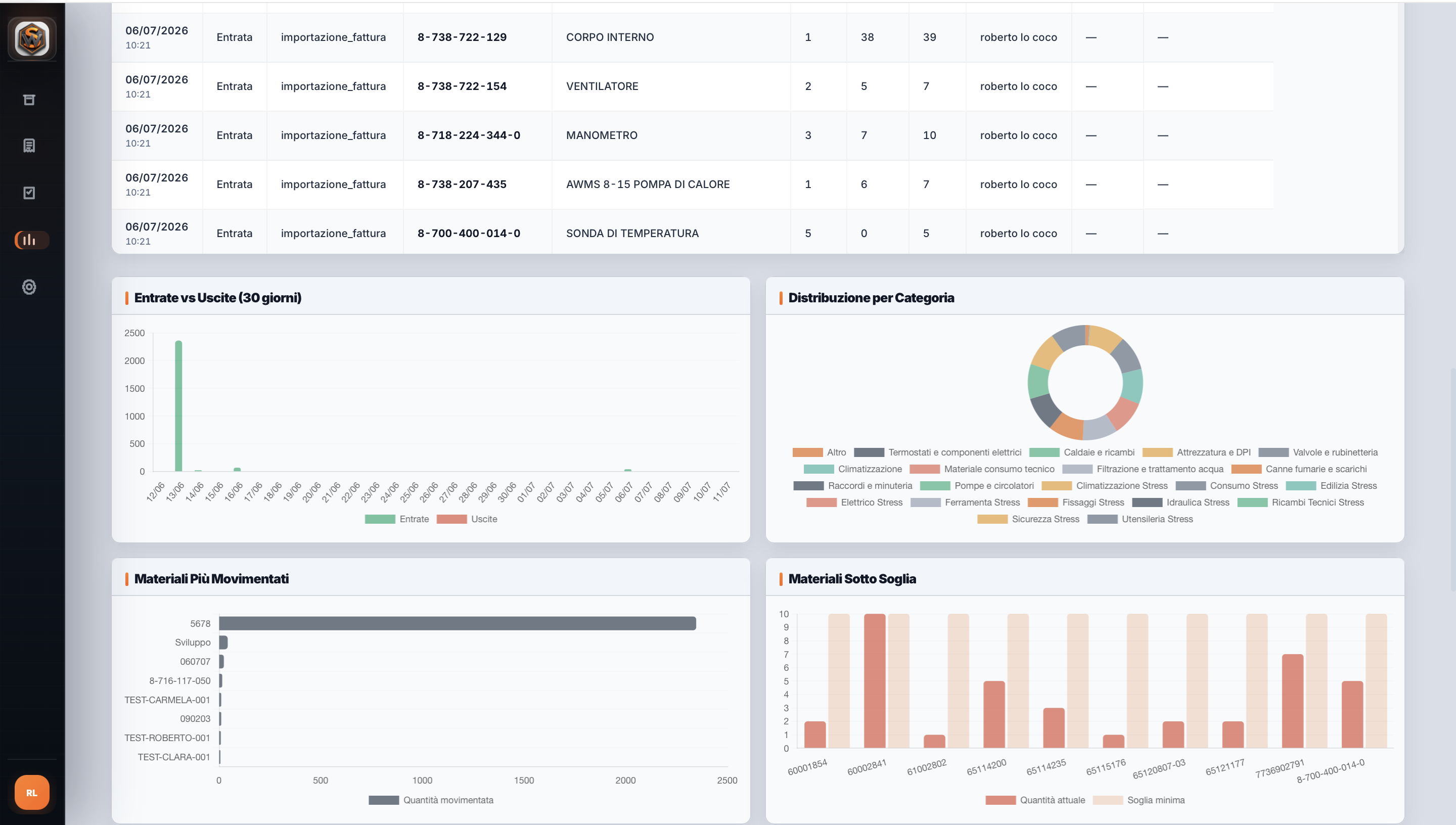Click material code 8-738-722-129
This screenshot has width=1456, height=825.
[x=462, y=37]
